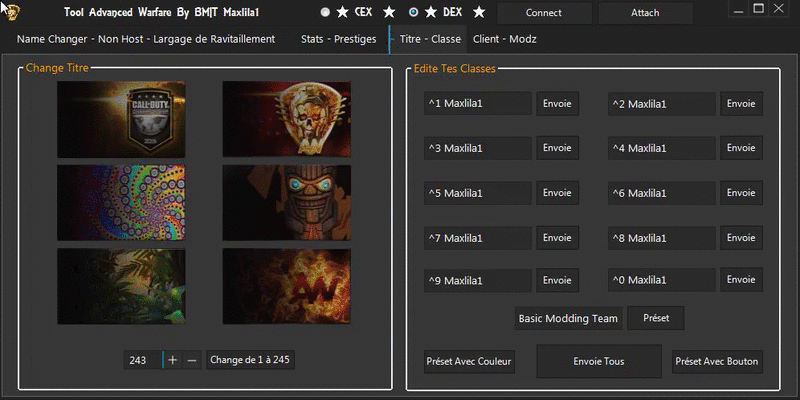This screenshot has width=800, height=400.
Task: Click the Connect button
Action: pos(544,13)
